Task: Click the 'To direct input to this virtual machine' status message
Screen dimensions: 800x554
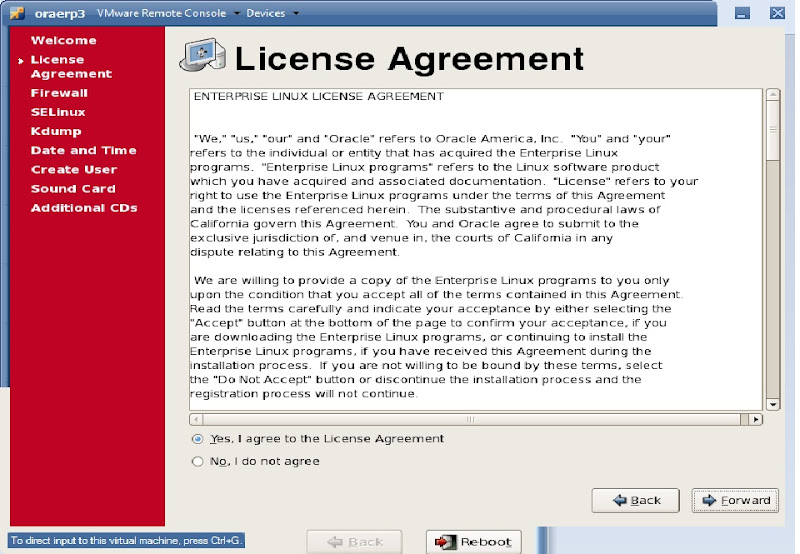Action: [126, 540]
